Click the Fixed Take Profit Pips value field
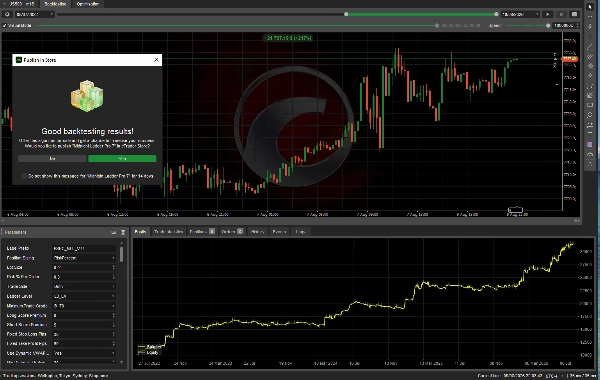 pyautogui.click(x=84, y=344)
